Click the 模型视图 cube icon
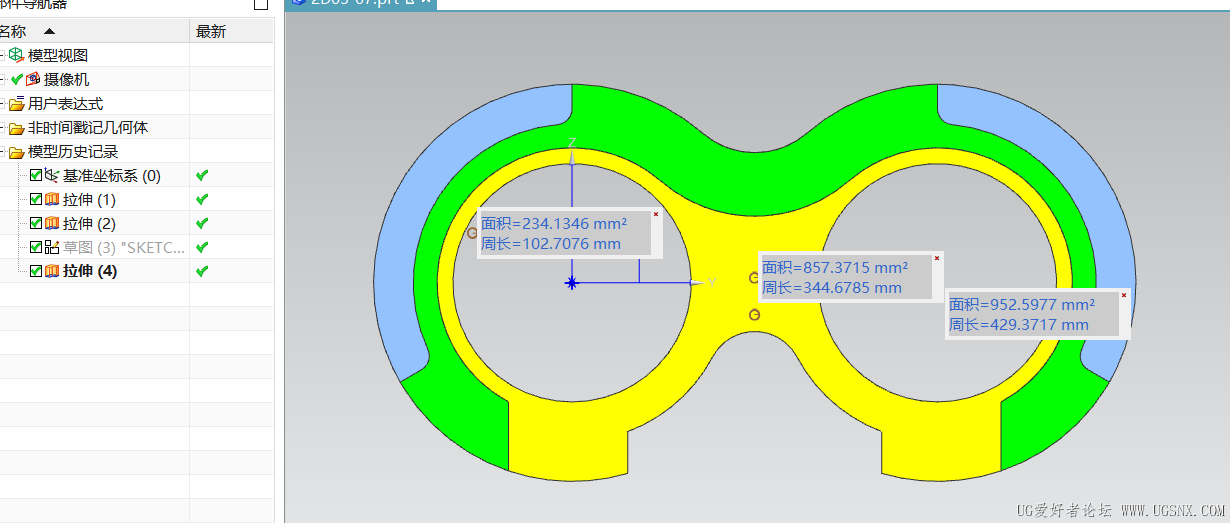1230x523 pixels. coord(15,55)
